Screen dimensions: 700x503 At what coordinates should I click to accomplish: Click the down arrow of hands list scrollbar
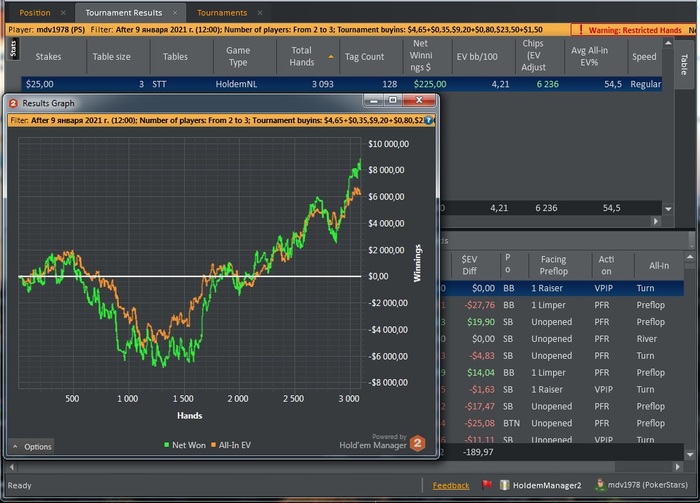(x=689, y=454)
